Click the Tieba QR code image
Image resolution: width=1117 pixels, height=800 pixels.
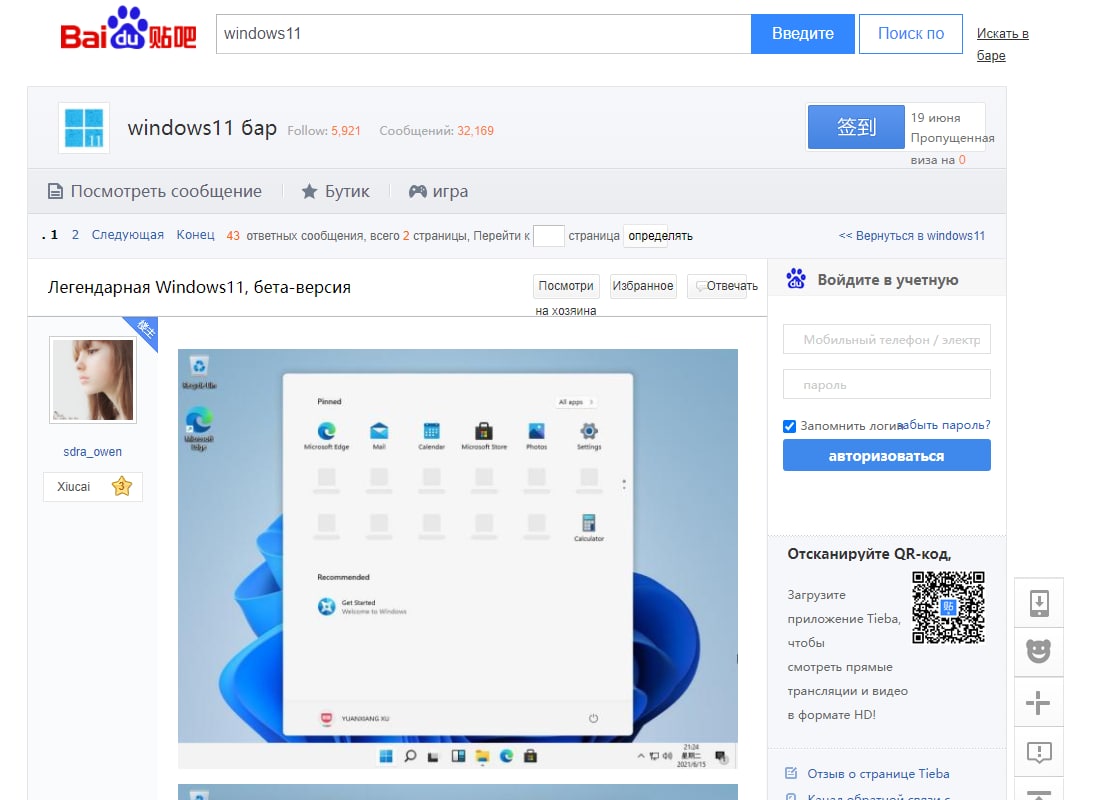coord(948,608)
